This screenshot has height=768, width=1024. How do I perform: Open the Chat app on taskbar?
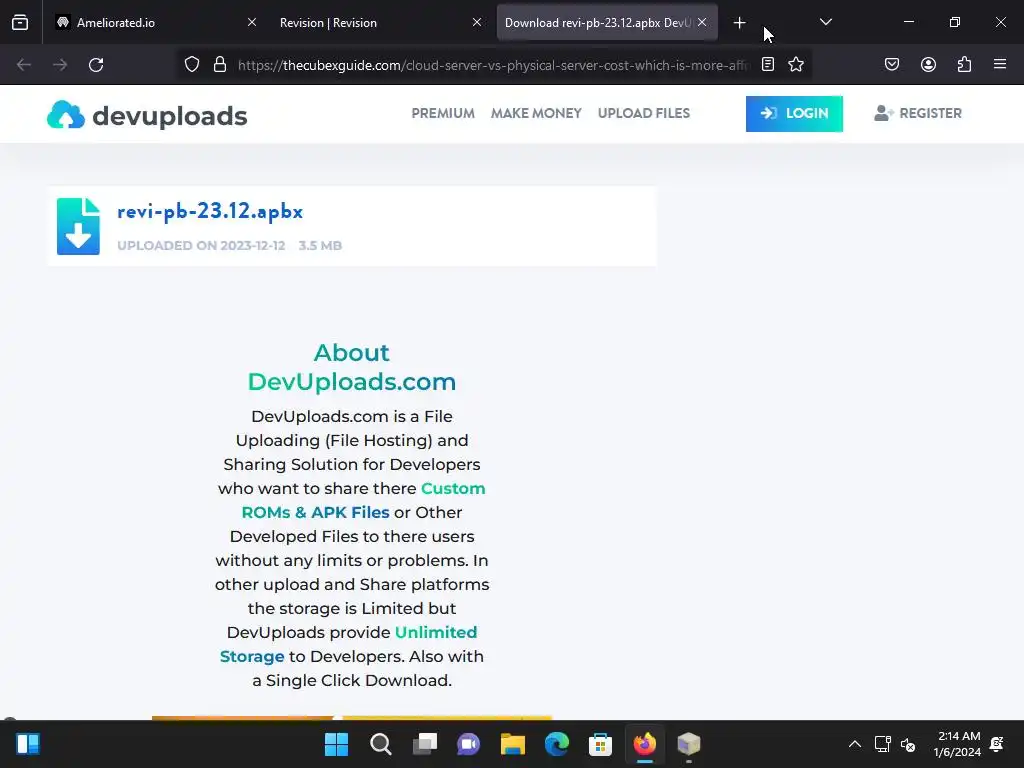[468, 744]
